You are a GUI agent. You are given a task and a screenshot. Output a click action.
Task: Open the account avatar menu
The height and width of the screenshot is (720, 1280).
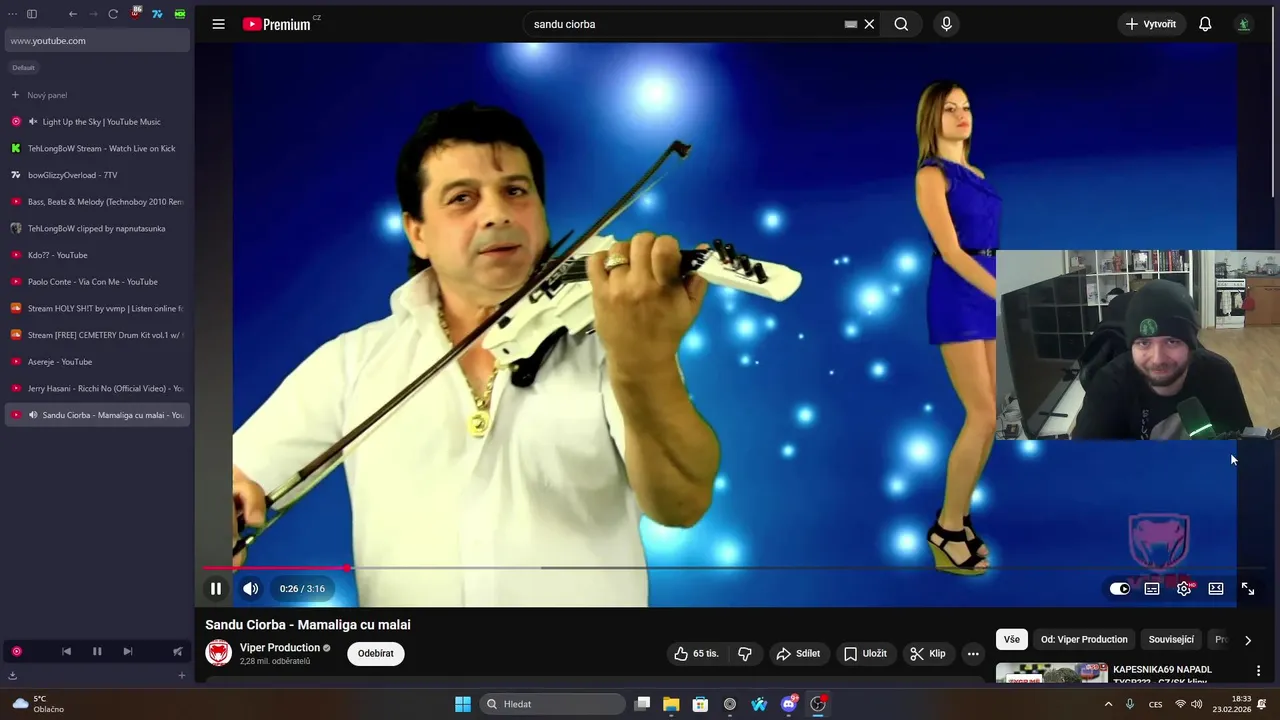click(1244, 24)
